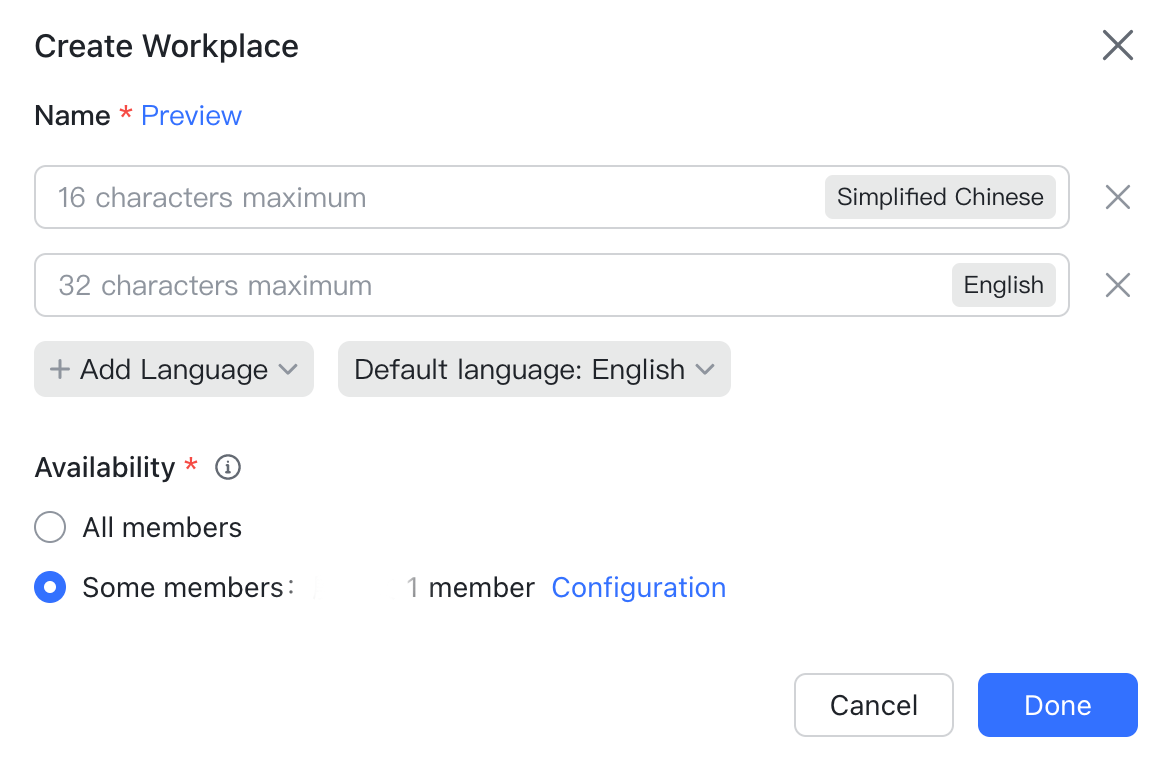
Task: Click the Create Workplace dialog title
Action: (166, 46)
